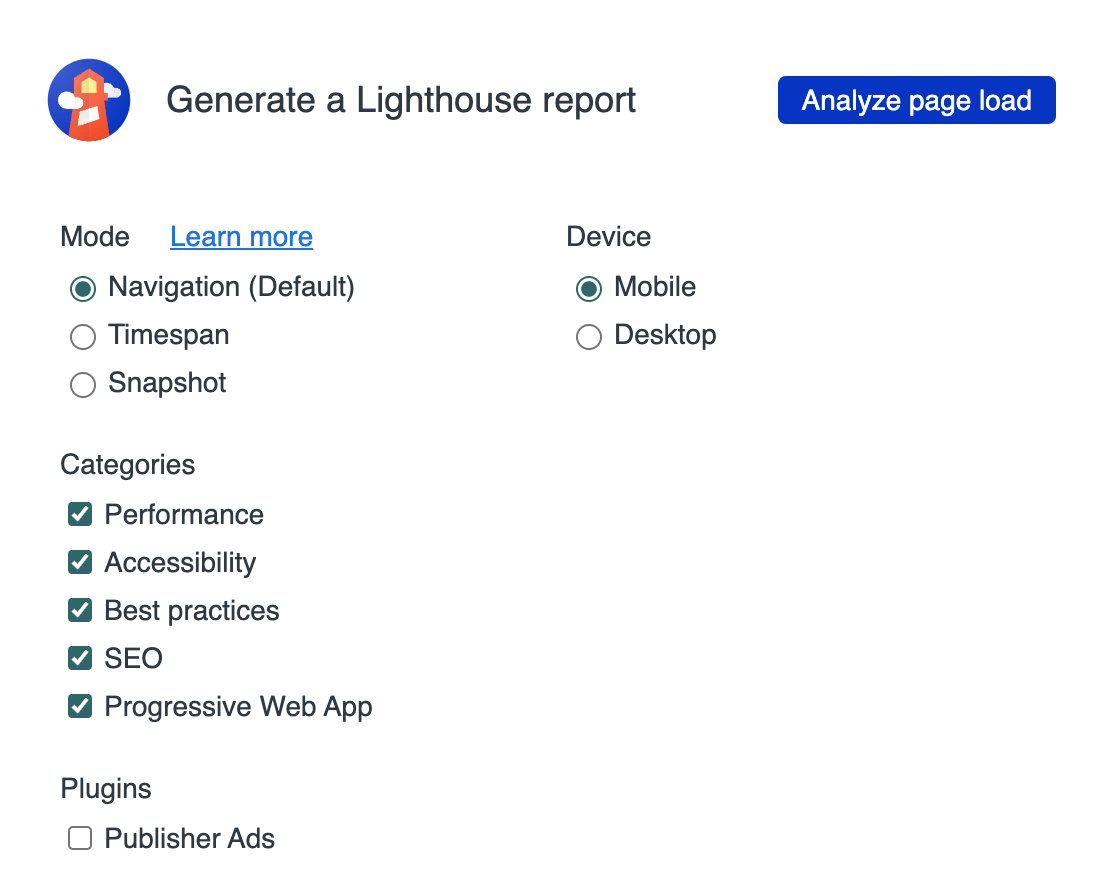Click the Mode section label
The width and height of the screenshot is (1096, 886).
(94, 237)
